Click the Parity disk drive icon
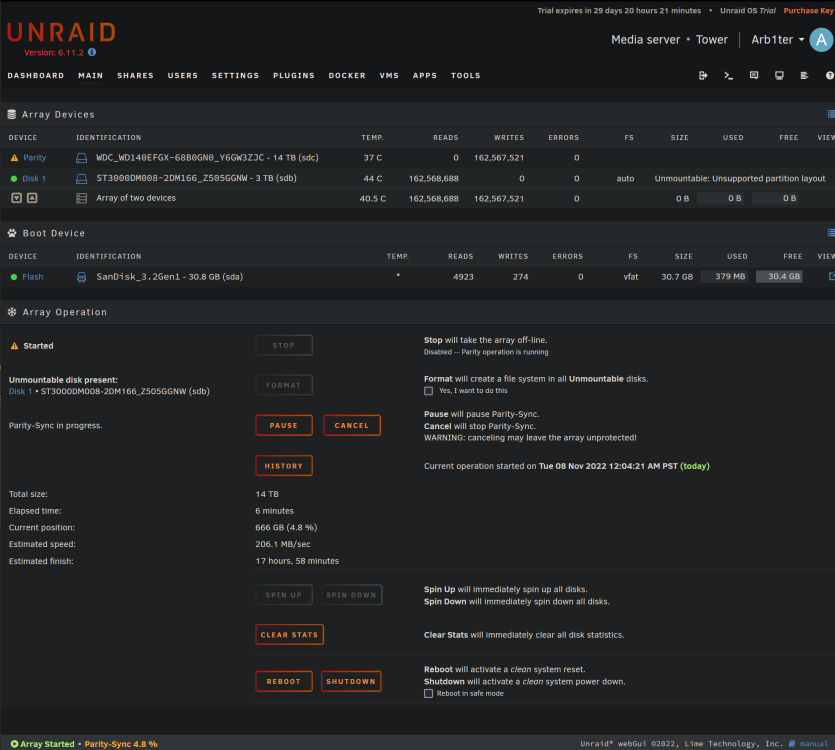The width and height of the screenshot is (835, 750). click(81, 158)
